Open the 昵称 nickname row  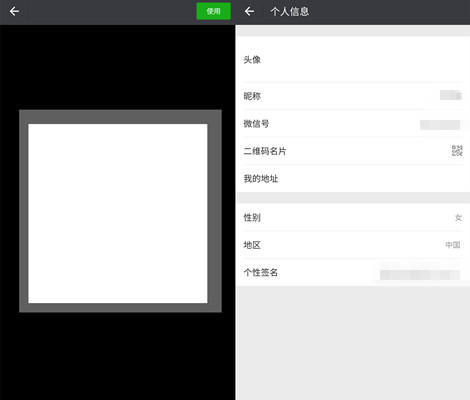pyautogui.click(x=353, y=96)
